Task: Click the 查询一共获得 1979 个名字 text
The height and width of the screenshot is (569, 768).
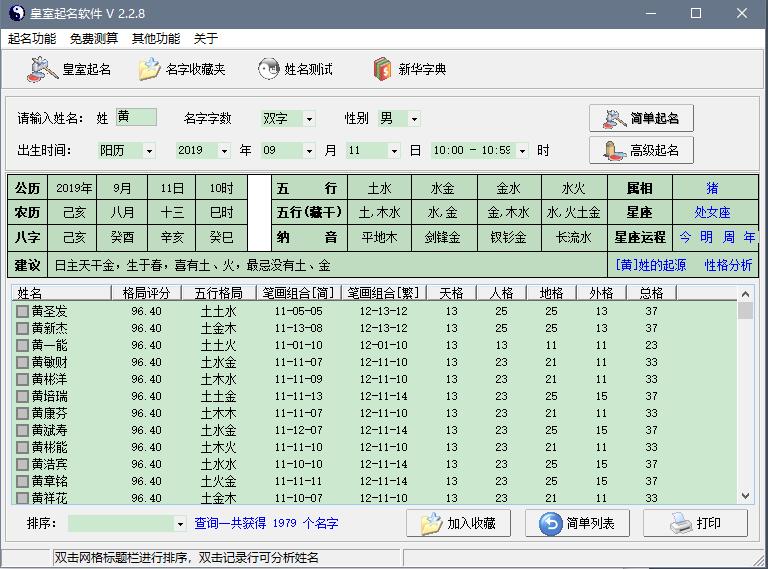Action: pos(266,523)
